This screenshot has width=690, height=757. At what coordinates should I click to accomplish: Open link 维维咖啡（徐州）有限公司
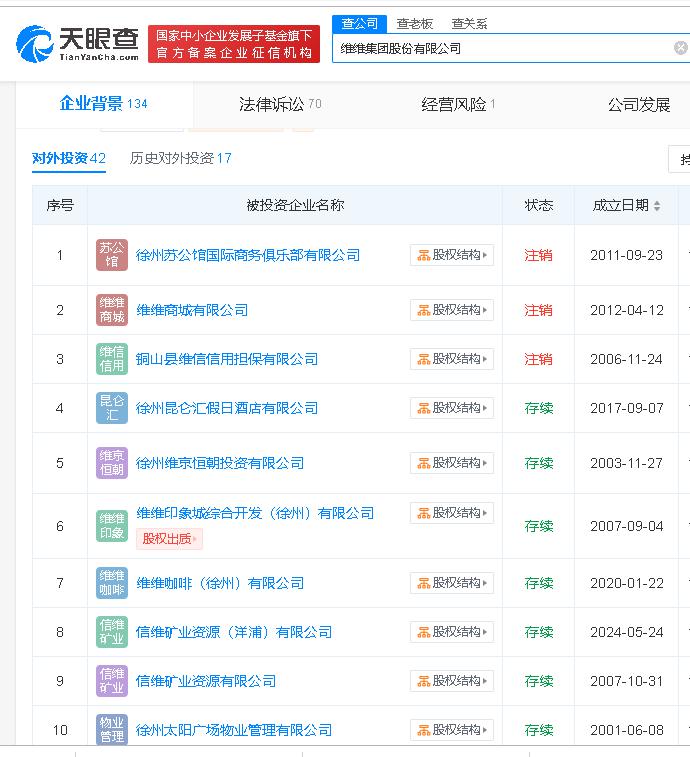coord(220,583)
